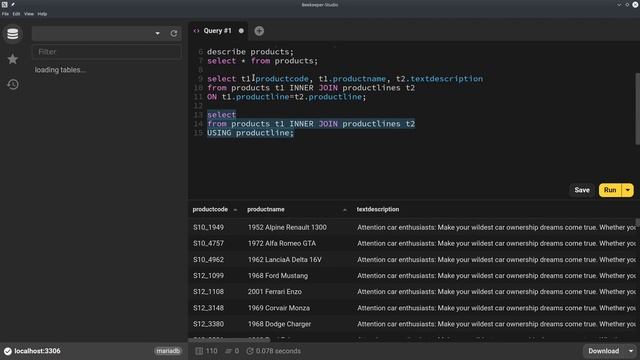
Task: Select the 2001 Ferrari Enzo cell
Action: 275,291
